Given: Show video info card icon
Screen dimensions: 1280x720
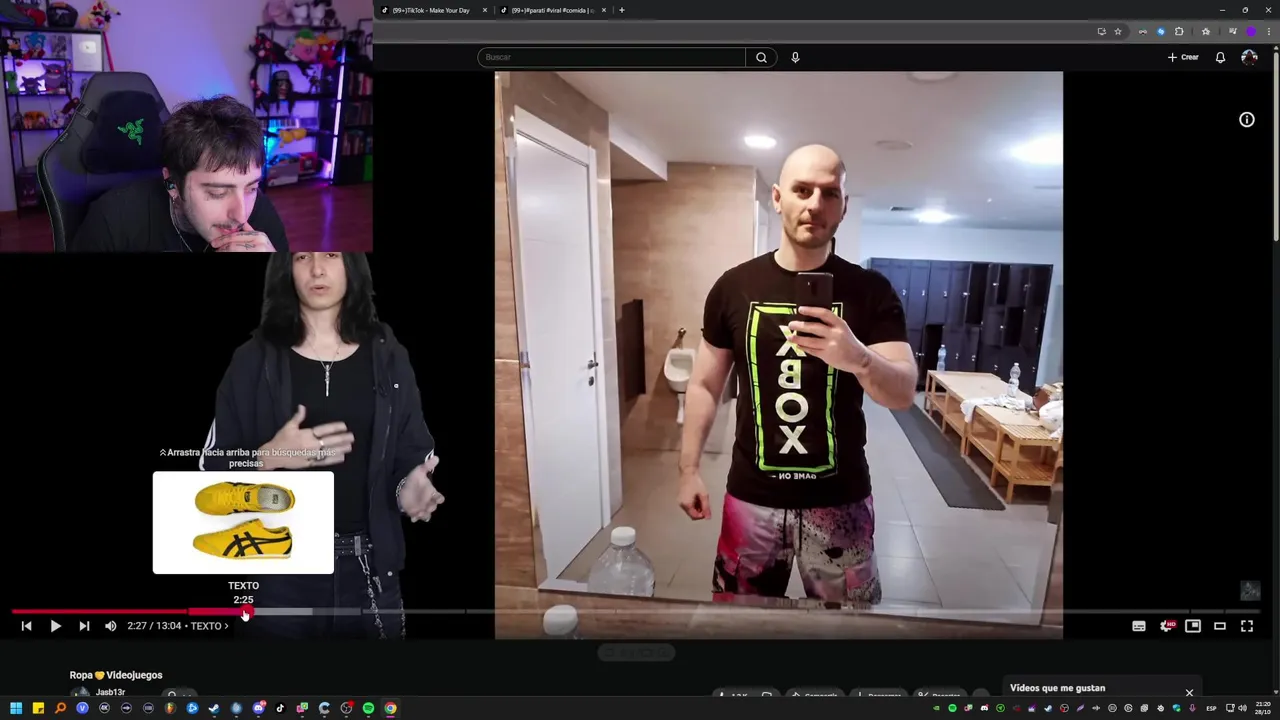Looking at the screenshot, I should 1247,120.
